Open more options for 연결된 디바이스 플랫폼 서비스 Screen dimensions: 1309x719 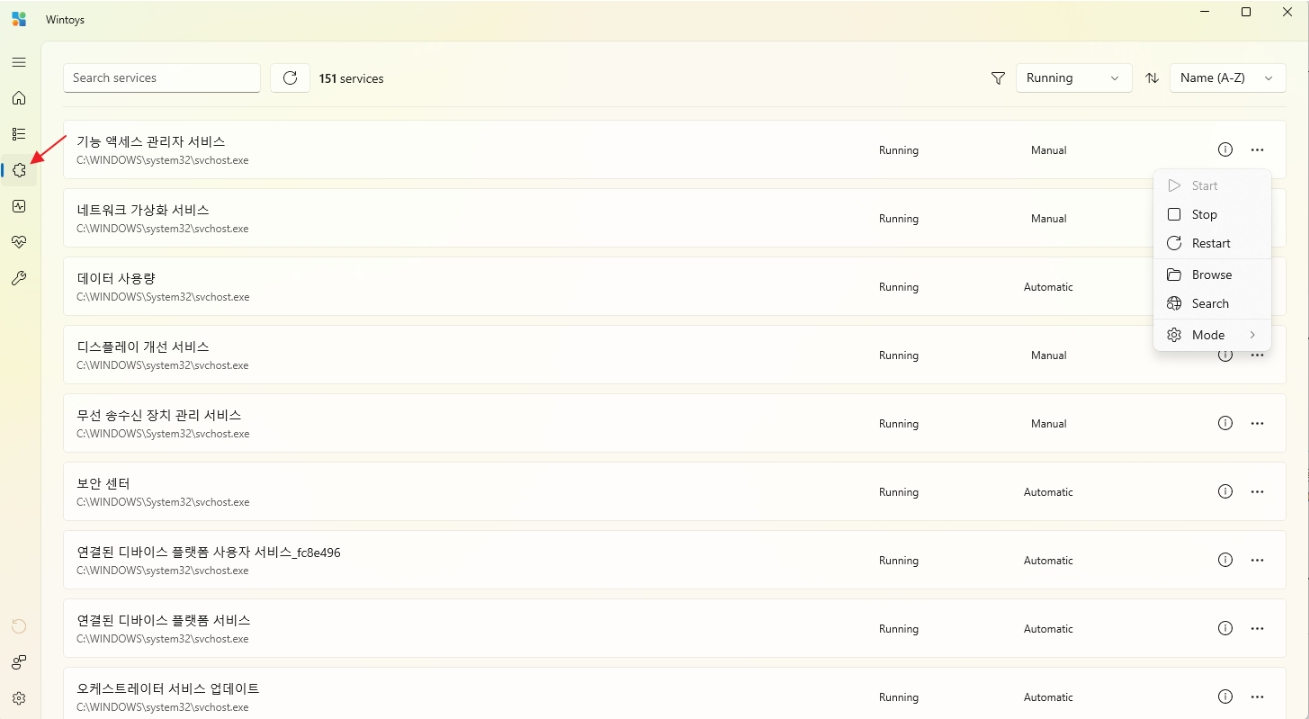click(x=1257, y=629)
